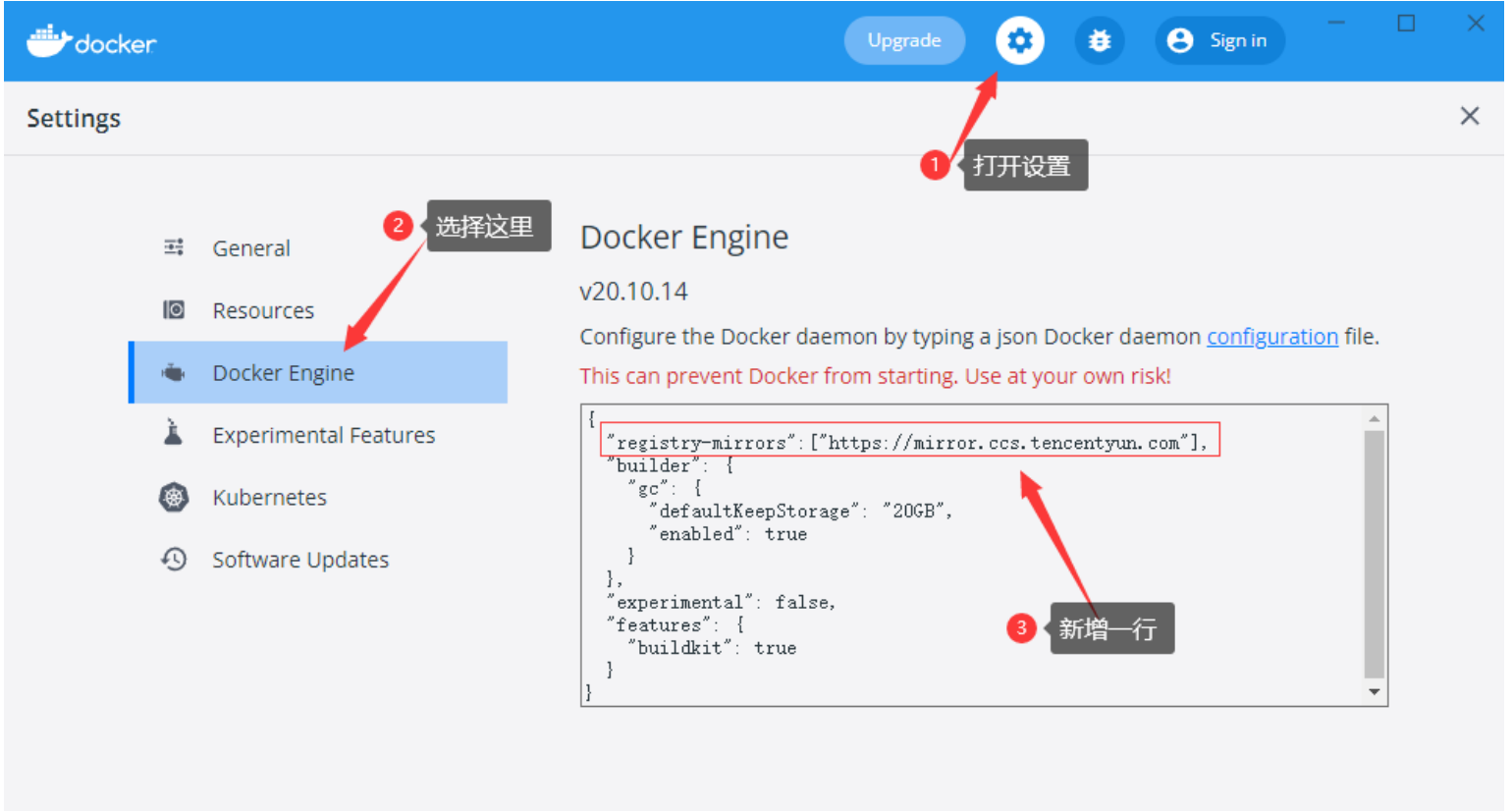Select the Docker Engine section

[318, 373]
